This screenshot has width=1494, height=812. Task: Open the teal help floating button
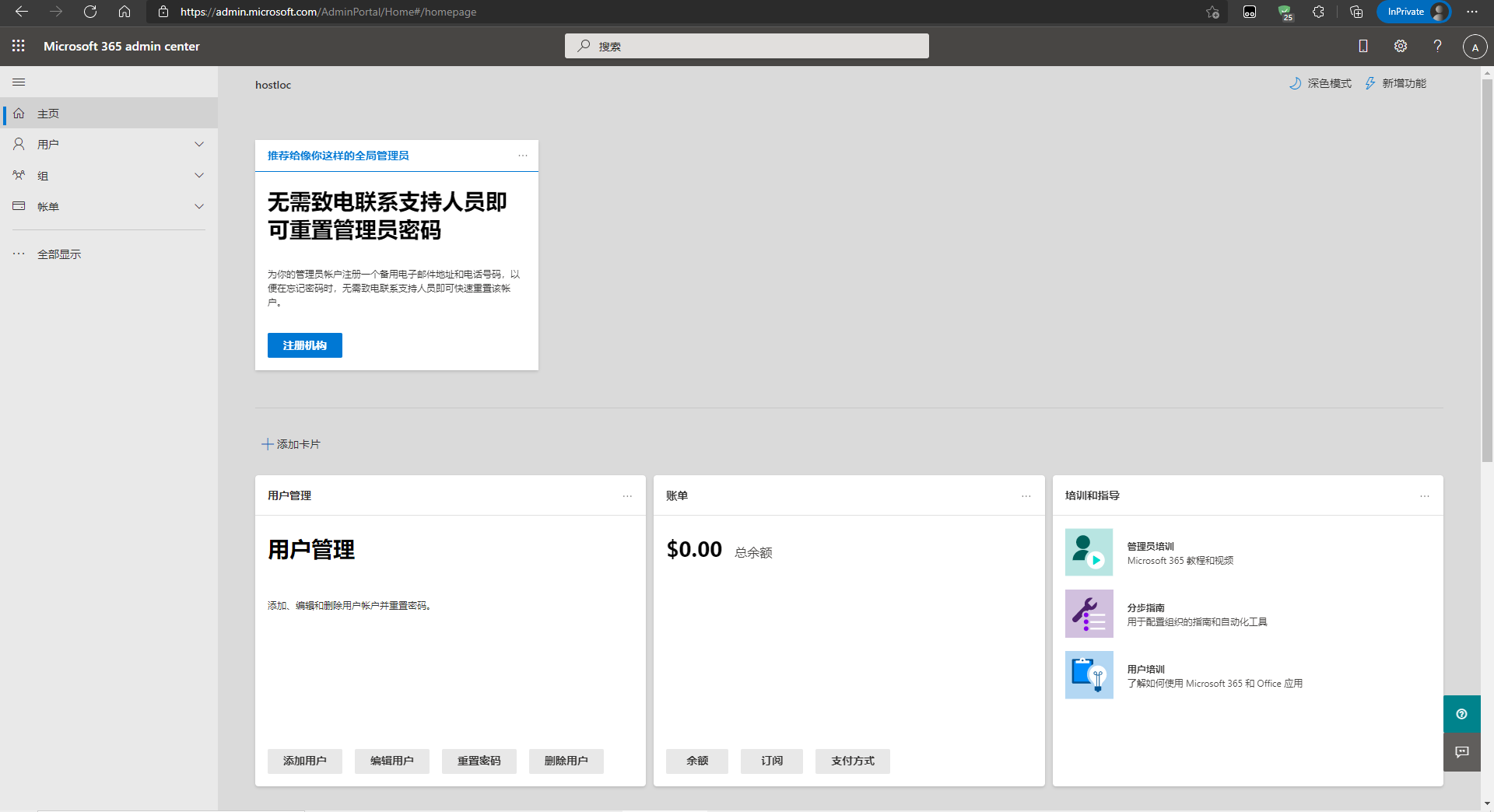1462,714
